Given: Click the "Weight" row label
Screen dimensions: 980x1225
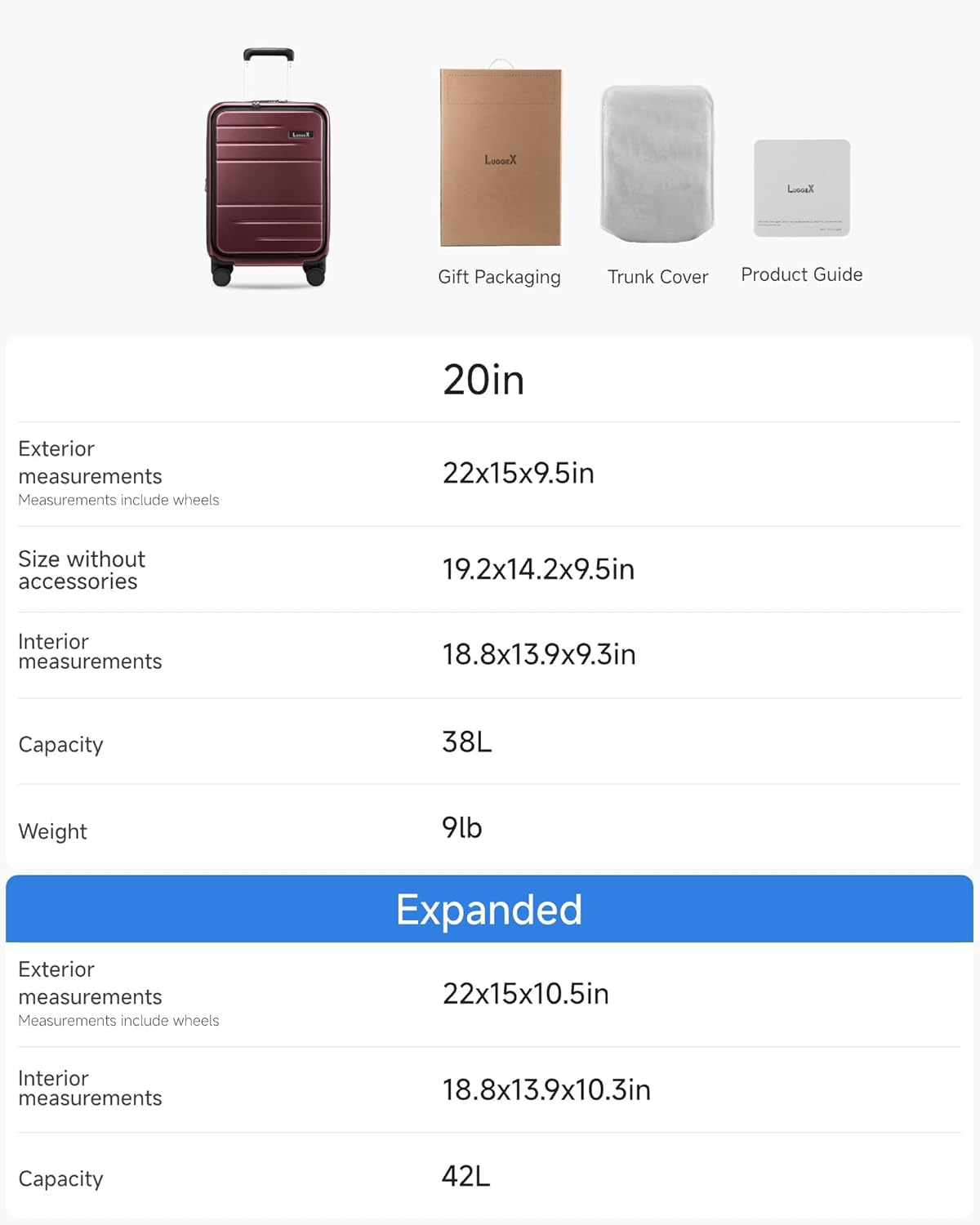Looking at the screenshot, I should point(52,831).
